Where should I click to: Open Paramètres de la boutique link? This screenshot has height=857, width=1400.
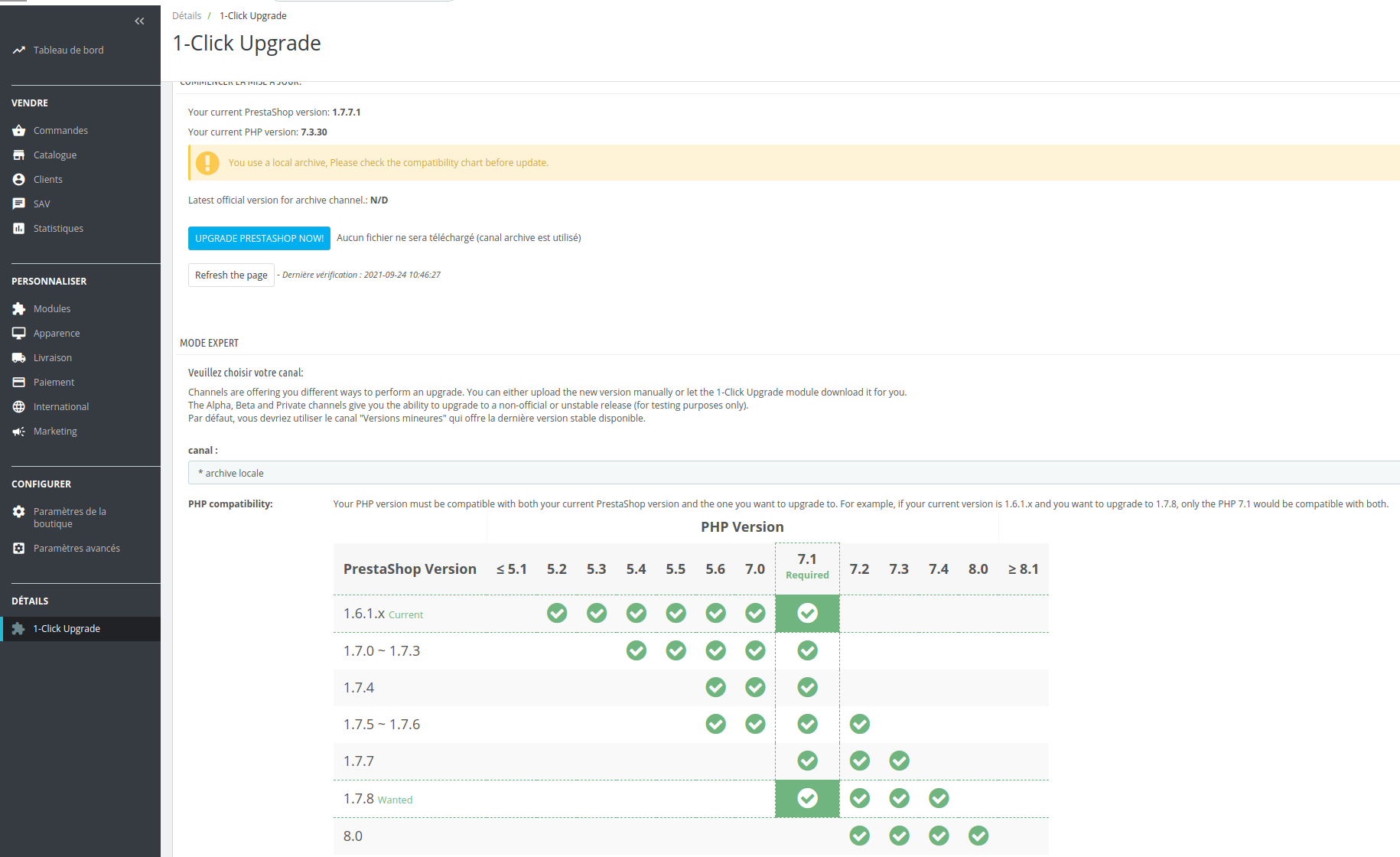70,518
